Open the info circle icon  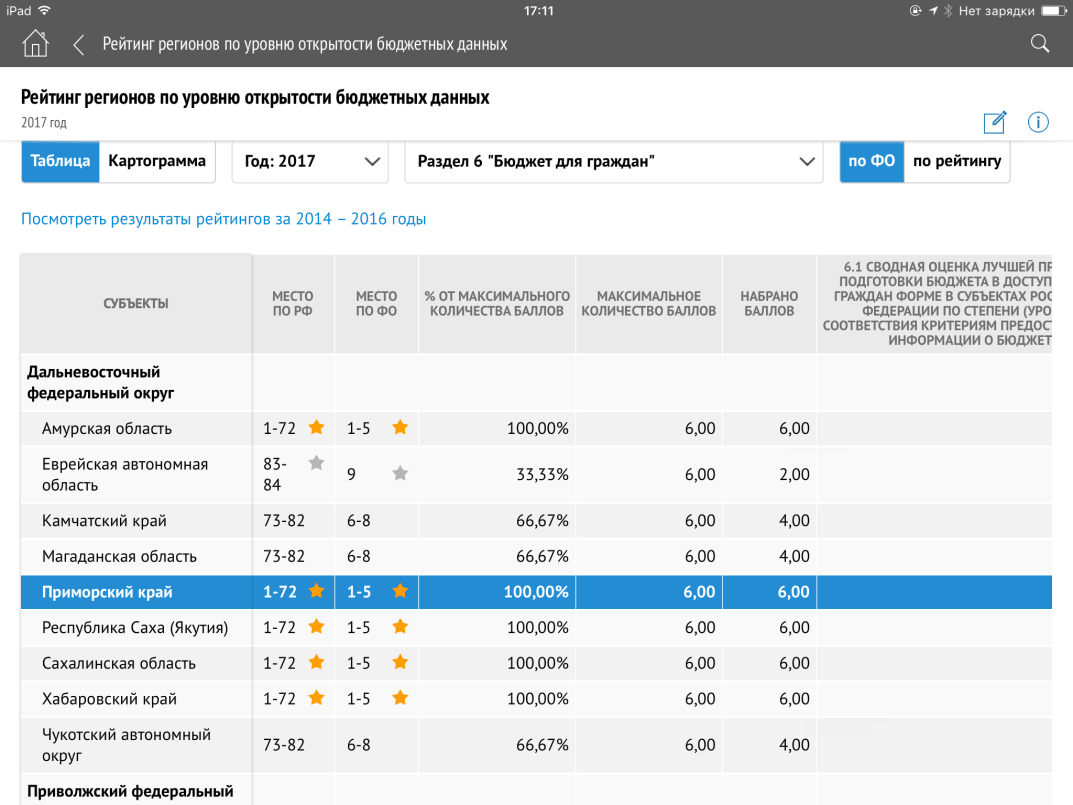1038,122
